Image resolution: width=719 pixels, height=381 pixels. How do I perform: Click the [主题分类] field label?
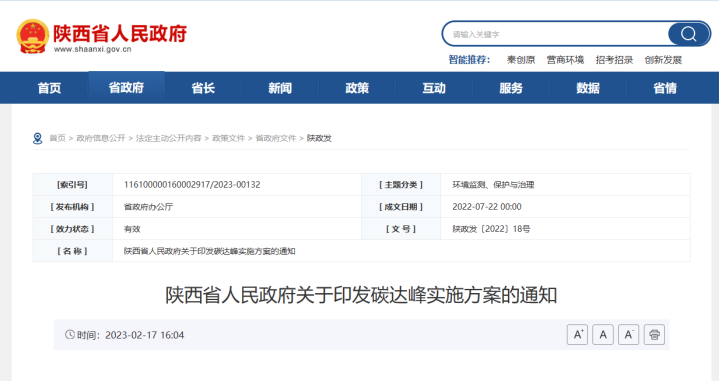click(x=401, y=185)
